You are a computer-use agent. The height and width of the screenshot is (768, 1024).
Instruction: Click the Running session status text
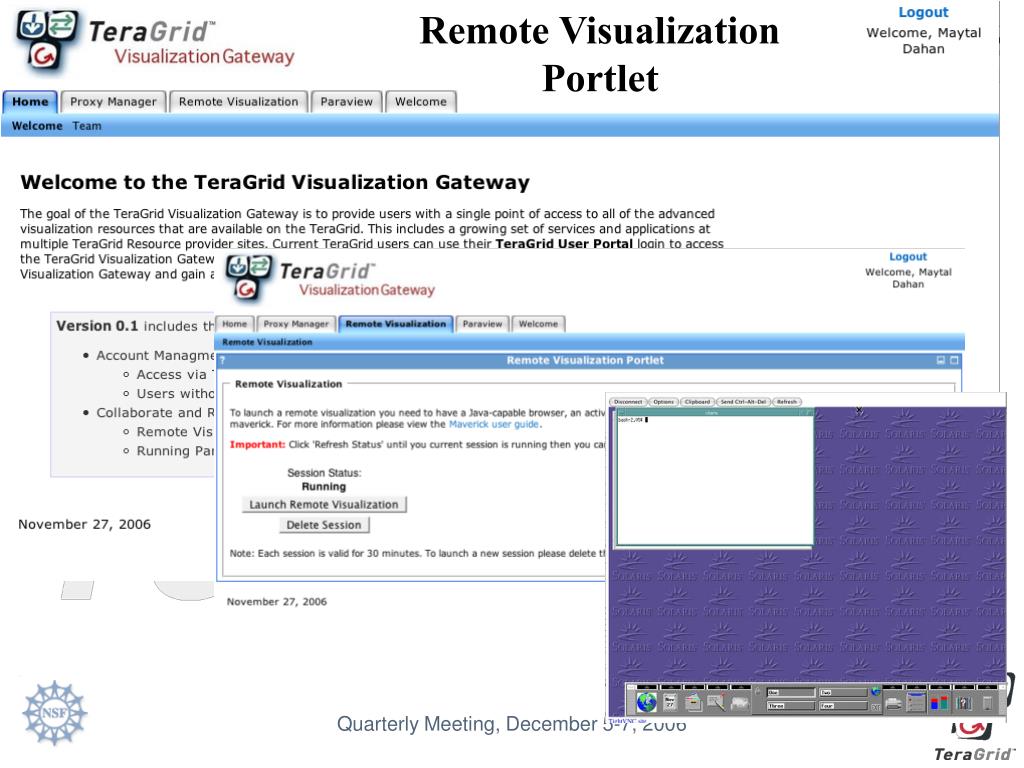[x=324, y=487]
